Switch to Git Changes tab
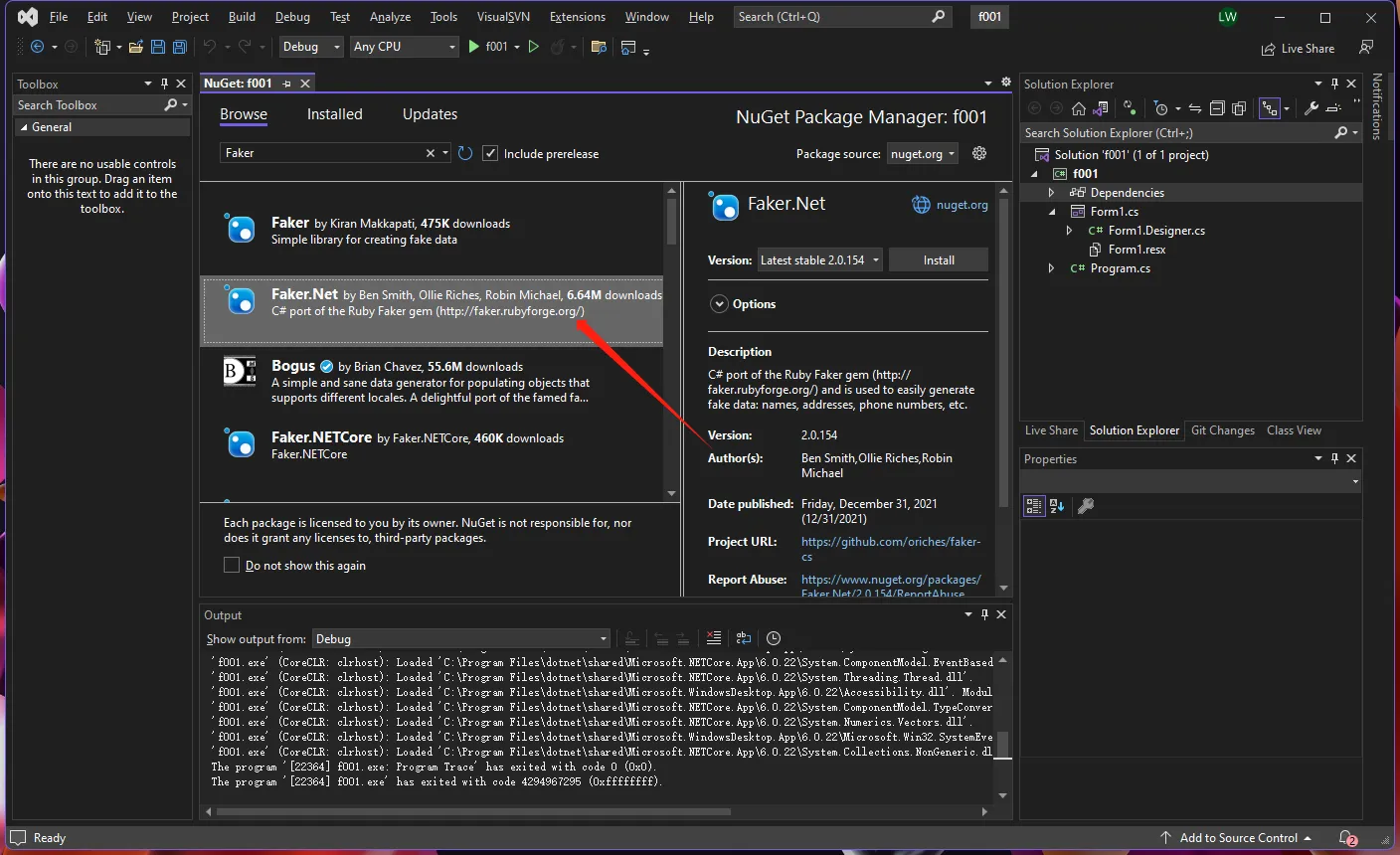 [1223, 430]
